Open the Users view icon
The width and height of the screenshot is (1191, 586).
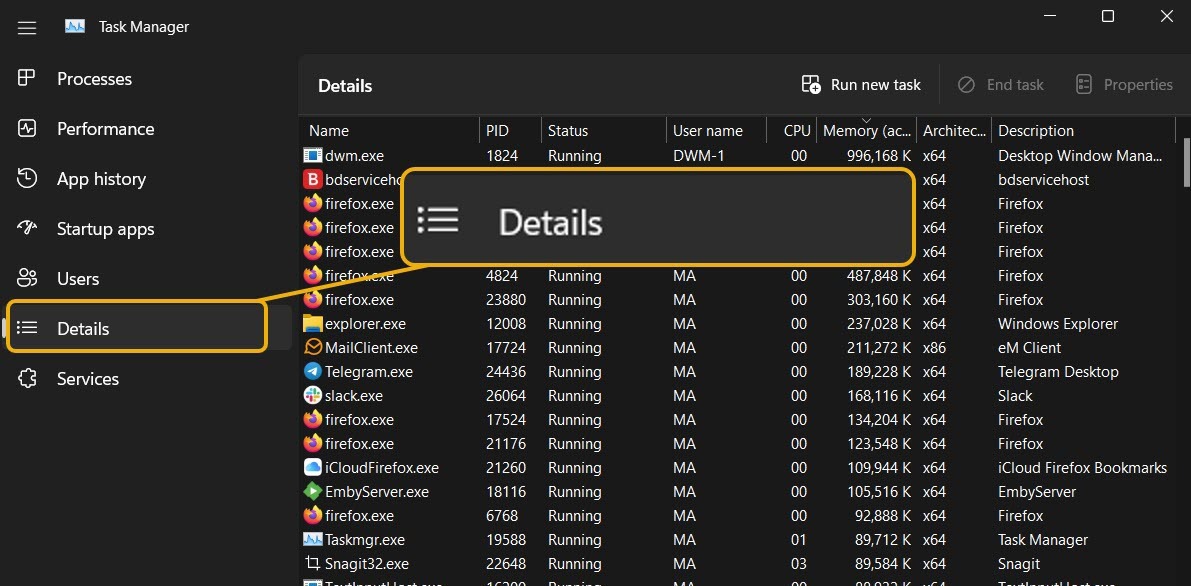pos(25,278)
